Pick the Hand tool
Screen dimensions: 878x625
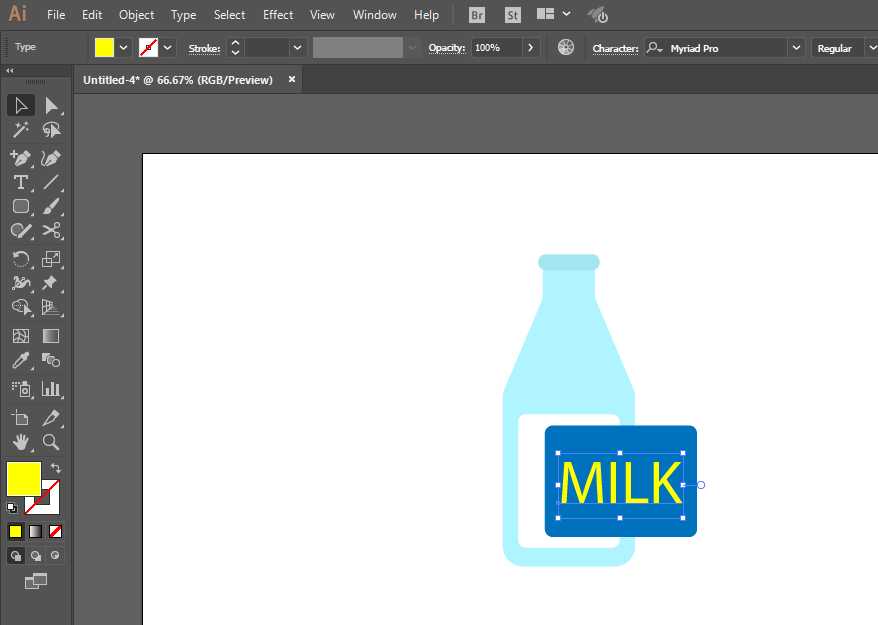click(x=20, y=442)
